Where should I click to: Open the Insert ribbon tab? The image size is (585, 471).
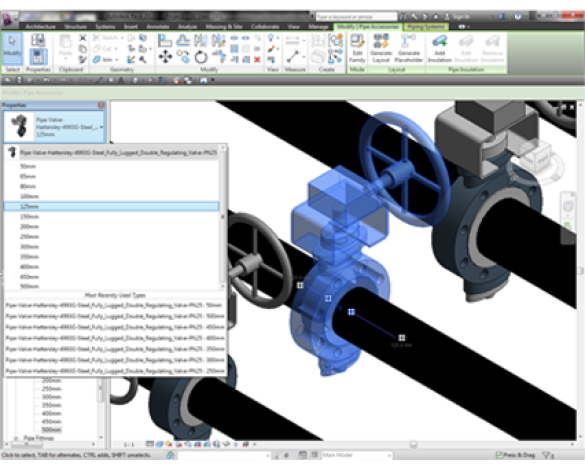[131, 27]
